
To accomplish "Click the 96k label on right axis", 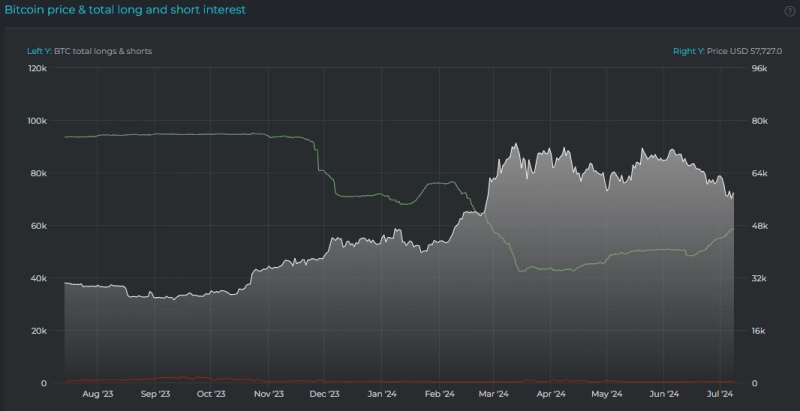I will (759, 69).
